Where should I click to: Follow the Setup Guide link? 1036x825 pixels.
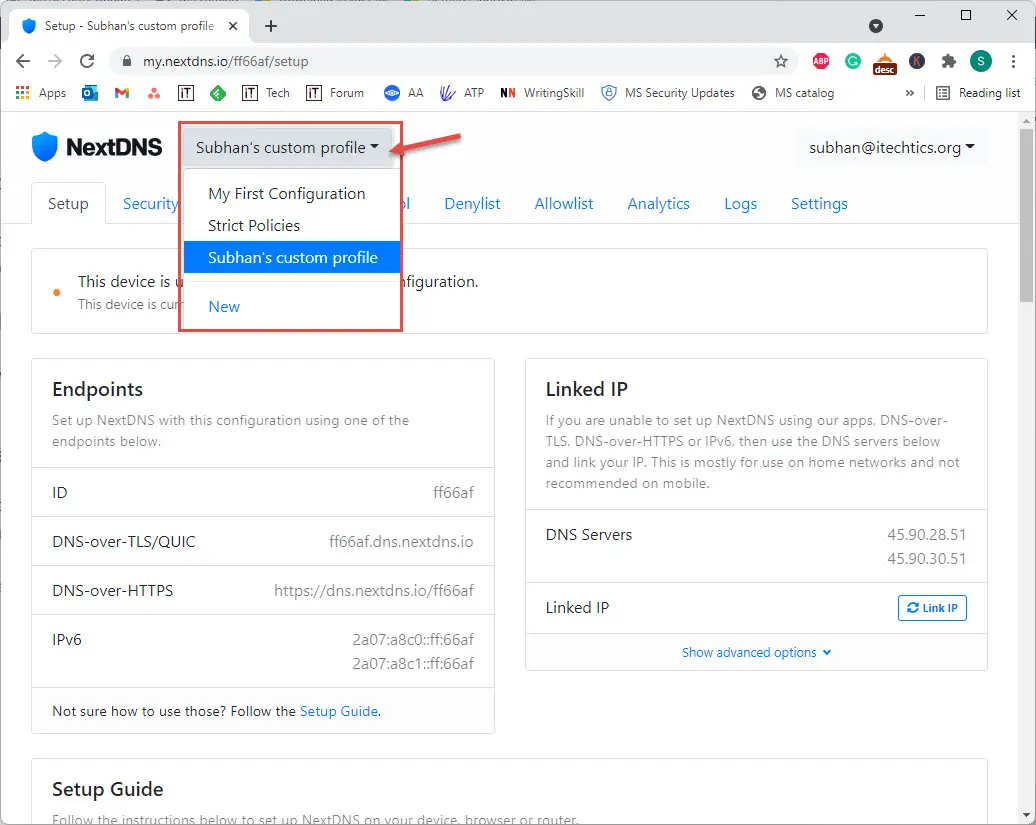point(339,711)
